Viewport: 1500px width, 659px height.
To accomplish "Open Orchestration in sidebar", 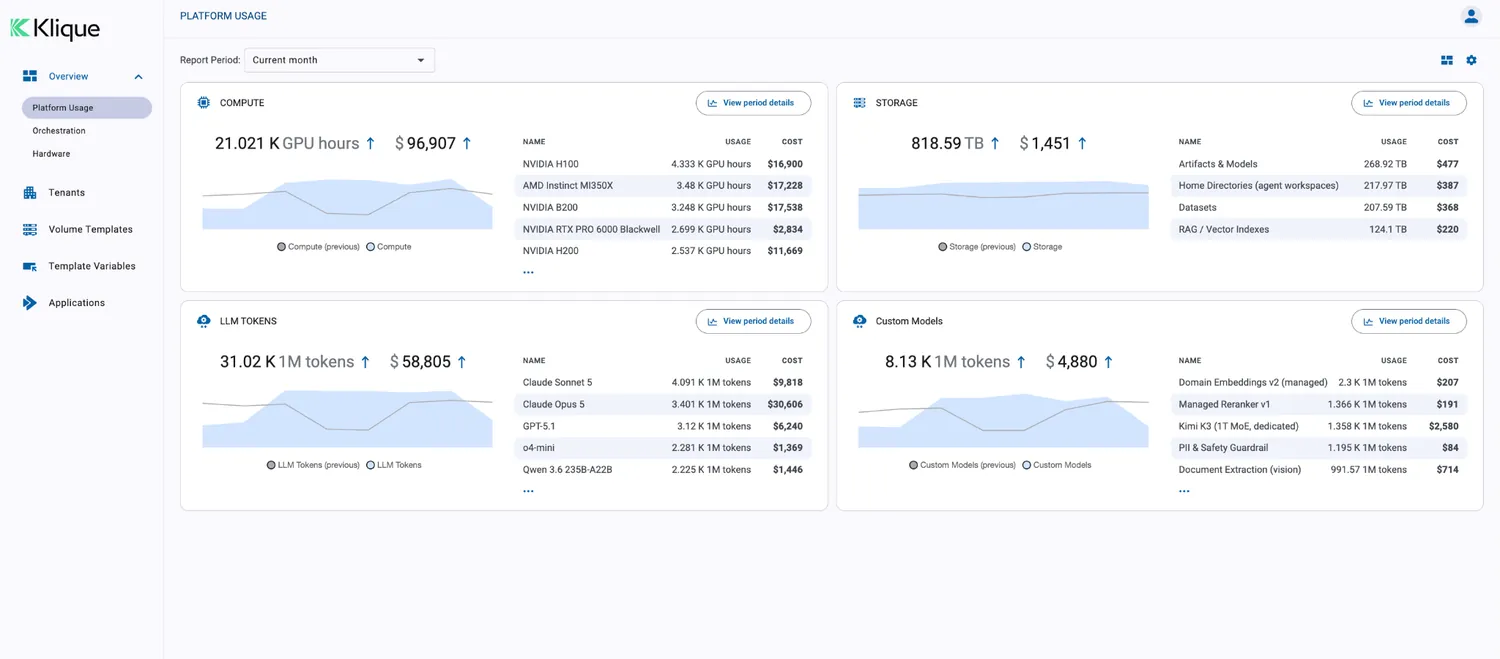I will (x=59, y=131).
